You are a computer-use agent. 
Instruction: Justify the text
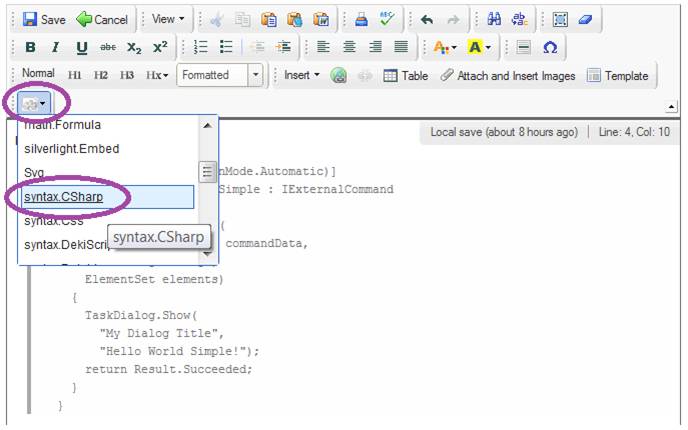(401, 47)
